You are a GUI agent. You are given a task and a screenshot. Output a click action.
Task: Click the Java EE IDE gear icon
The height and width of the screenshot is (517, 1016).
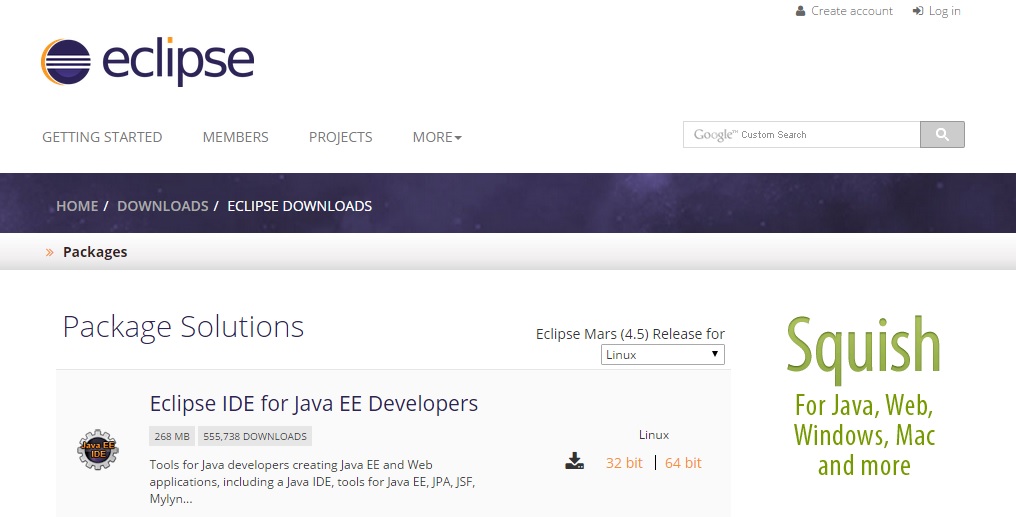coord(98,450)
